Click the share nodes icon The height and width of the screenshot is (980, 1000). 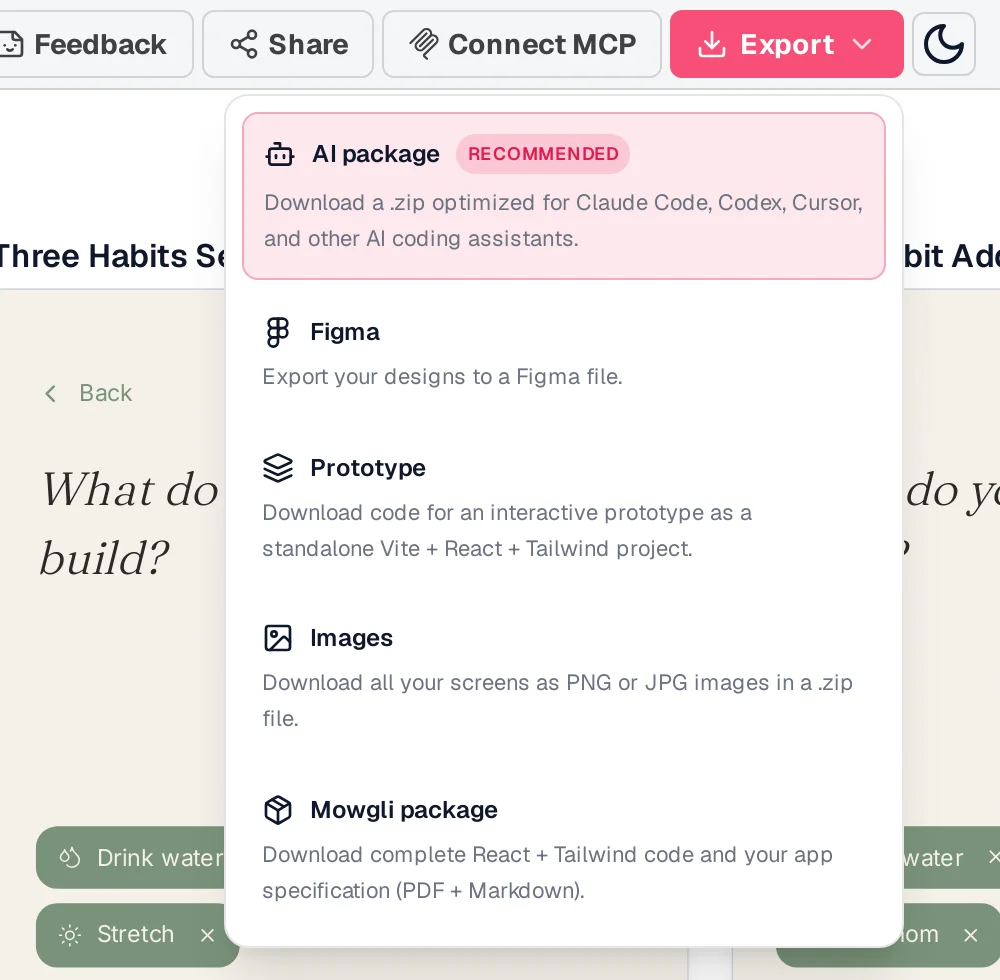[244, 45]
